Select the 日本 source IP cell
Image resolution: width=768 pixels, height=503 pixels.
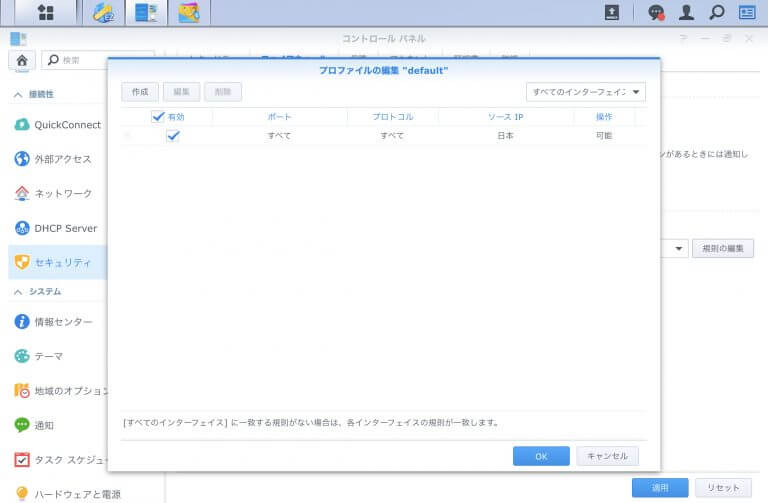[x=505, y=136]
